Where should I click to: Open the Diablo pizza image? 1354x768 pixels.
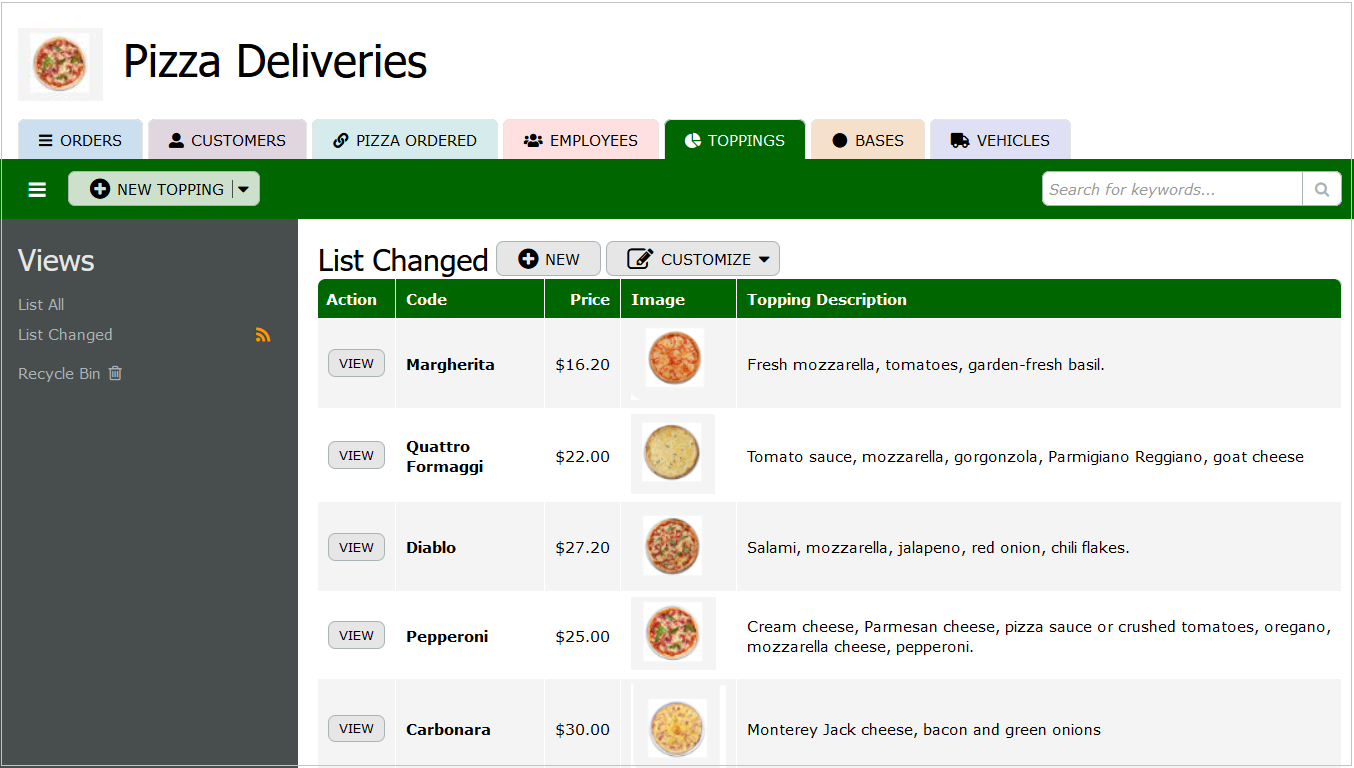tap(672, 546)
